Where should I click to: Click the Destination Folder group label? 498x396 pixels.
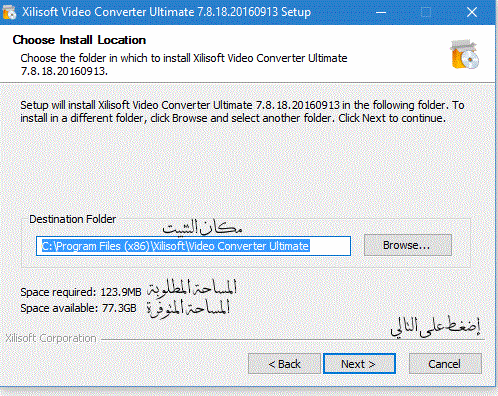(x=72, y=219)
